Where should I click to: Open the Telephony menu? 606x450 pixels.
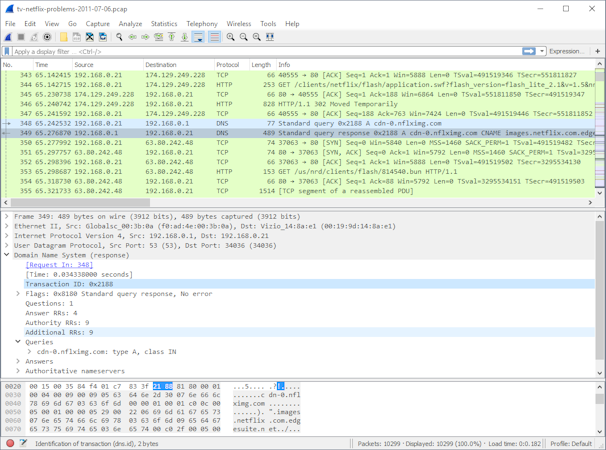click(202, 24)
